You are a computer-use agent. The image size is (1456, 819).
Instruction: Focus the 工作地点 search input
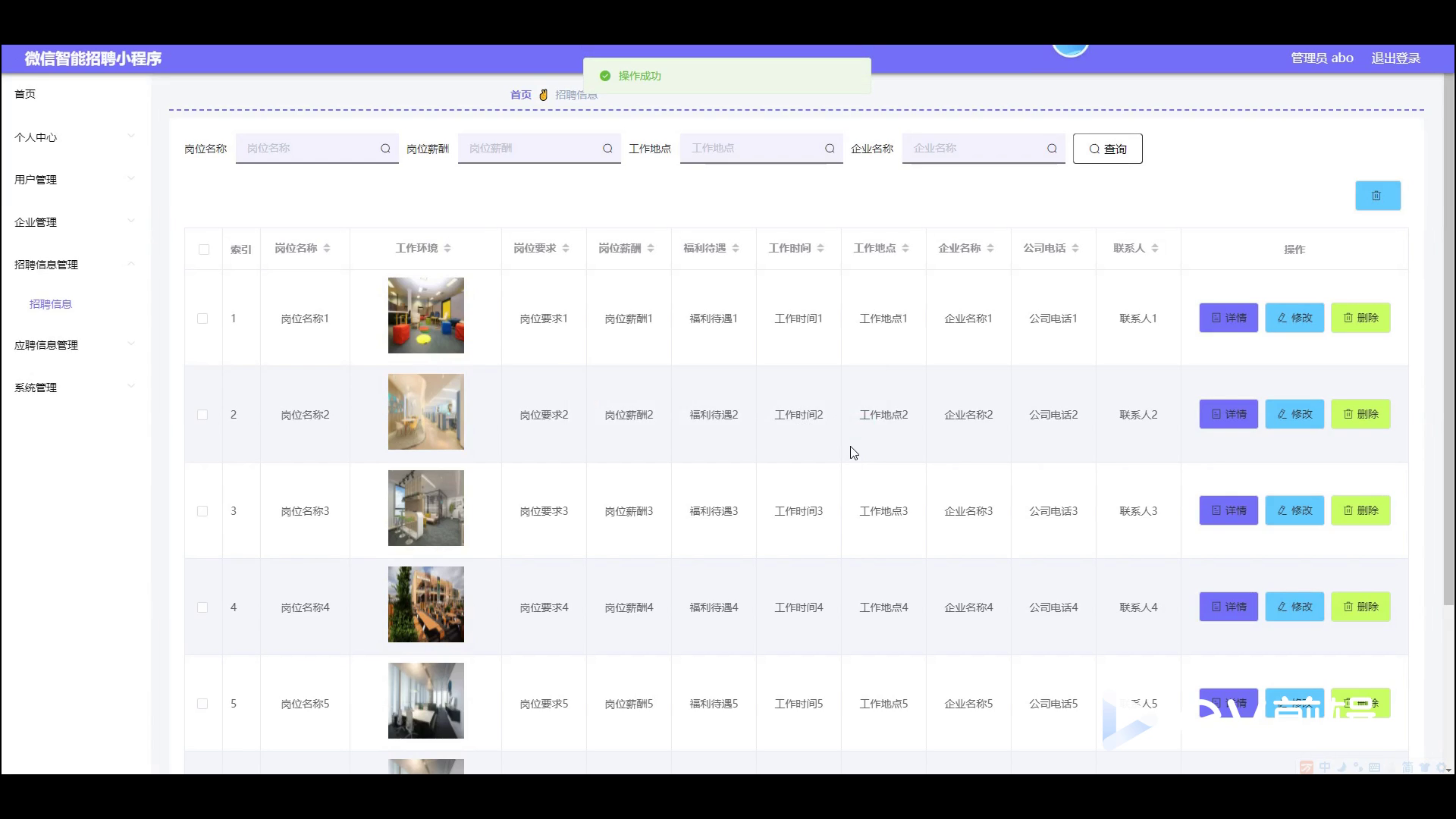pos(761,149)
